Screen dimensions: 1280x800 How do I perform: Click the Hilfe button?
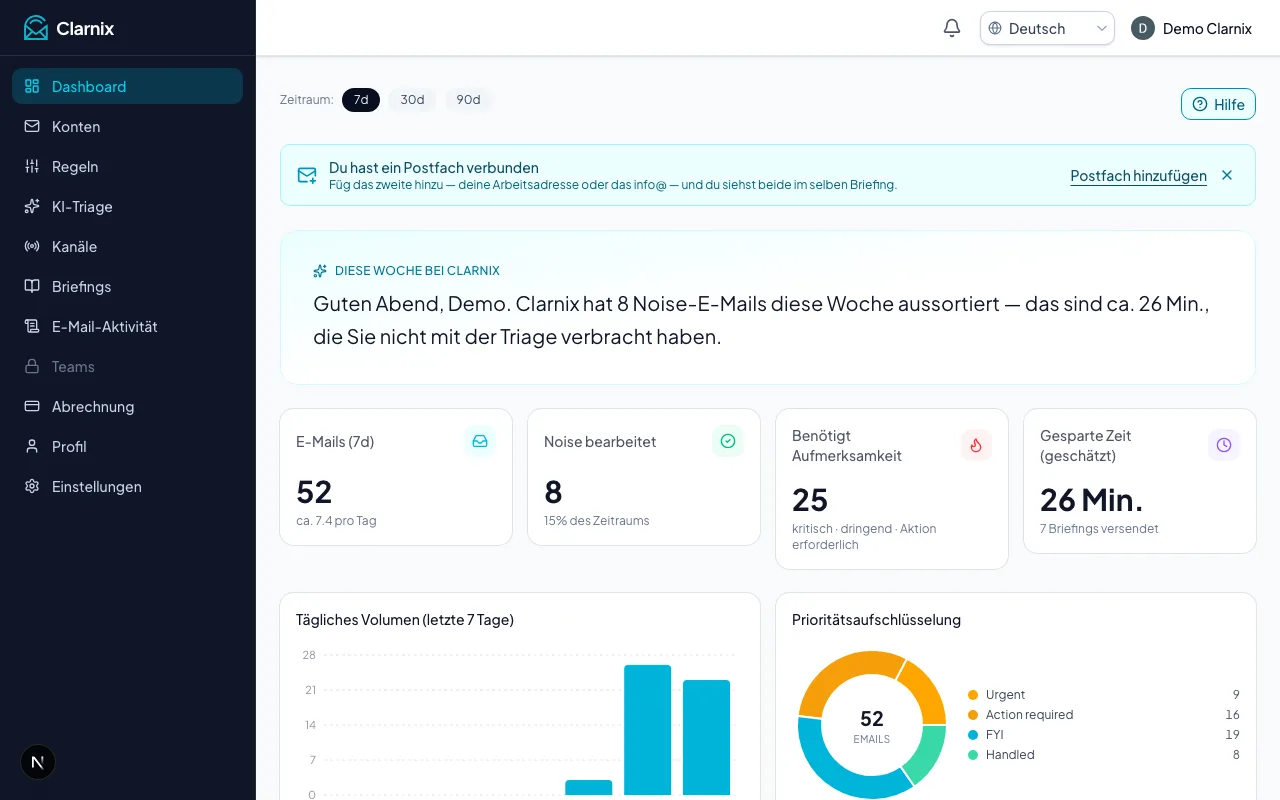(x=1218, y=104)
